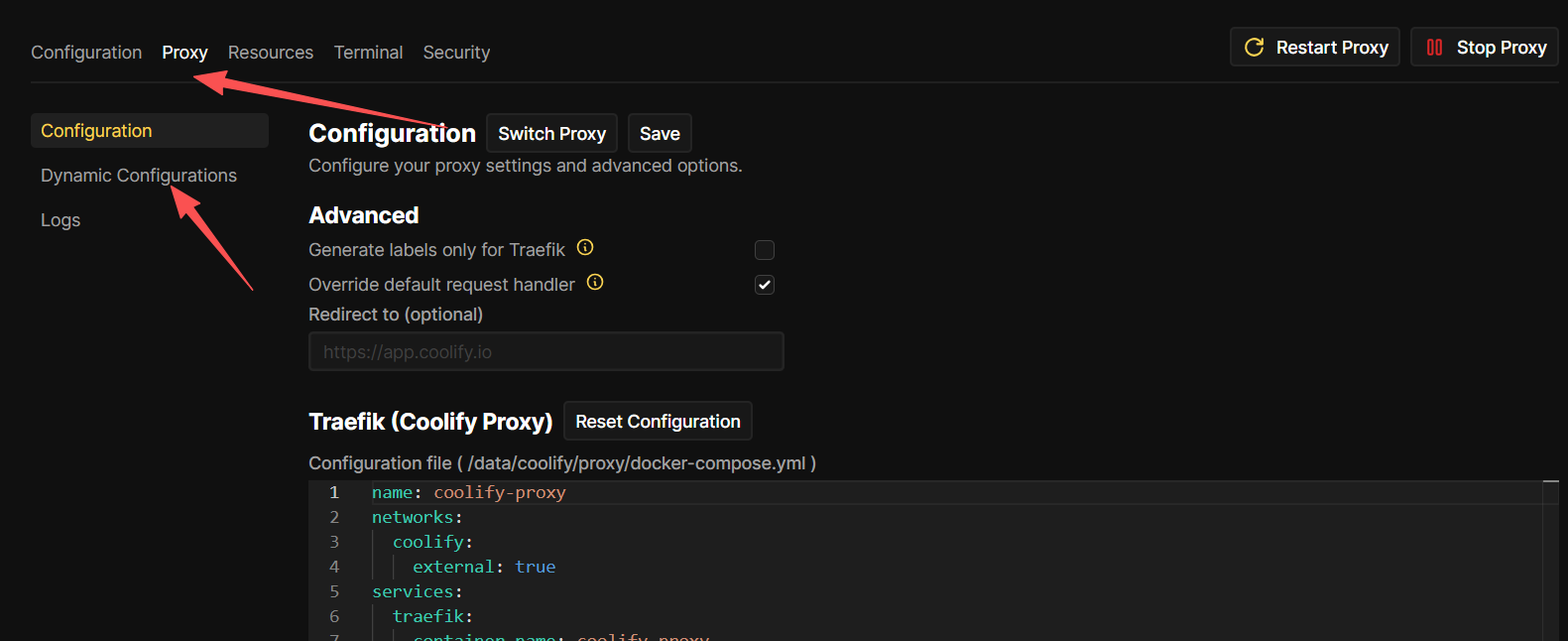Uncheck Override default request handler checkbox
The image size is (1568, 641).
764,285
